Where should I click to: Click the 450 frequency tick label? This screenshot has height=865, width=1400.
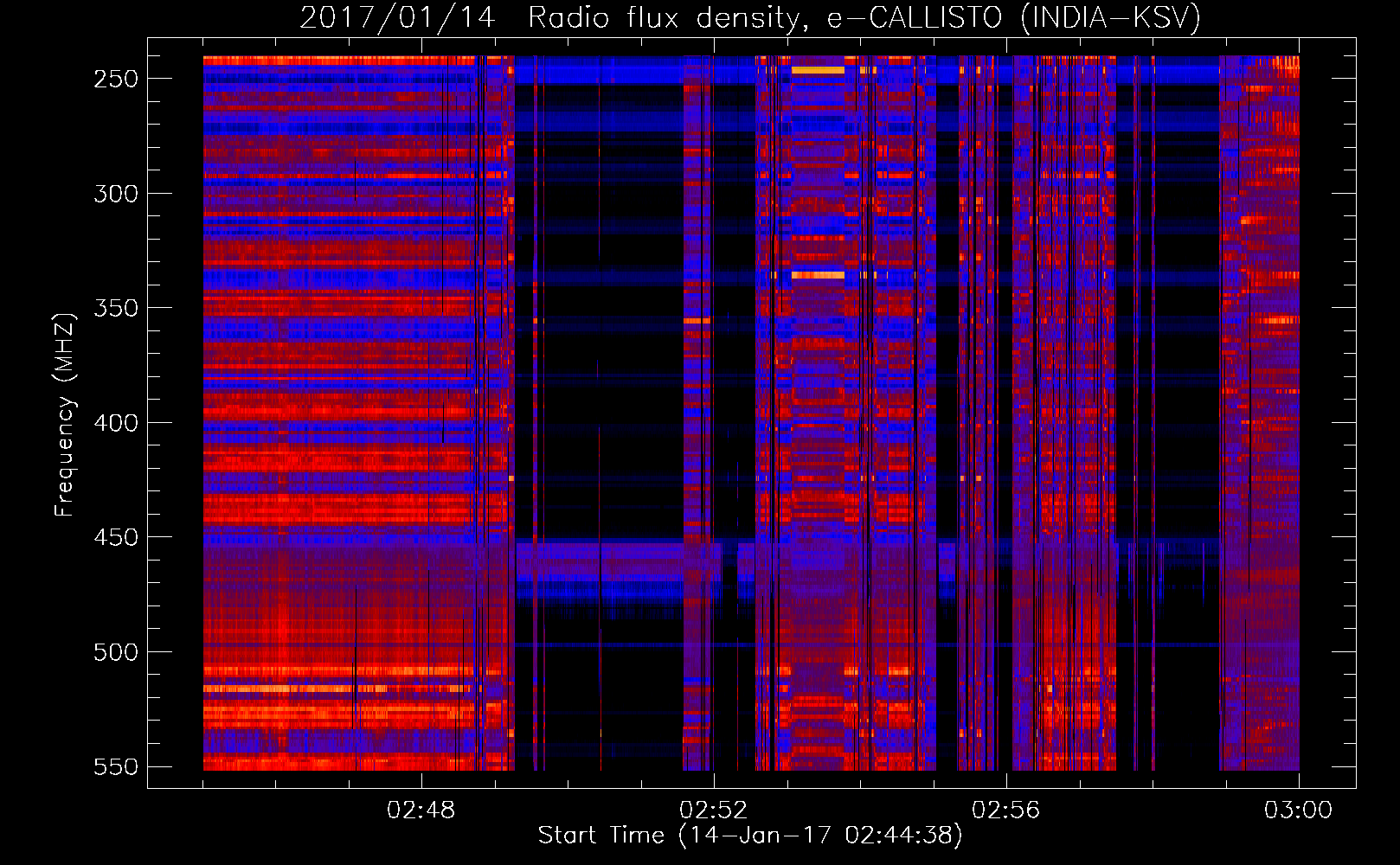pos(116,538)
